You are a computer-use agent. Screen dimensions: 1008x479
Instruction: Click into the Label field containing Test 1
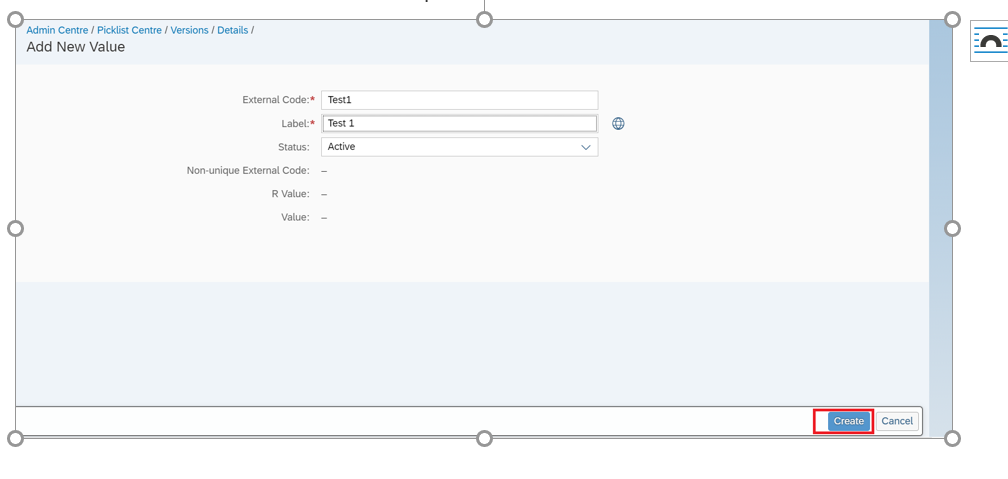(460, 123)
